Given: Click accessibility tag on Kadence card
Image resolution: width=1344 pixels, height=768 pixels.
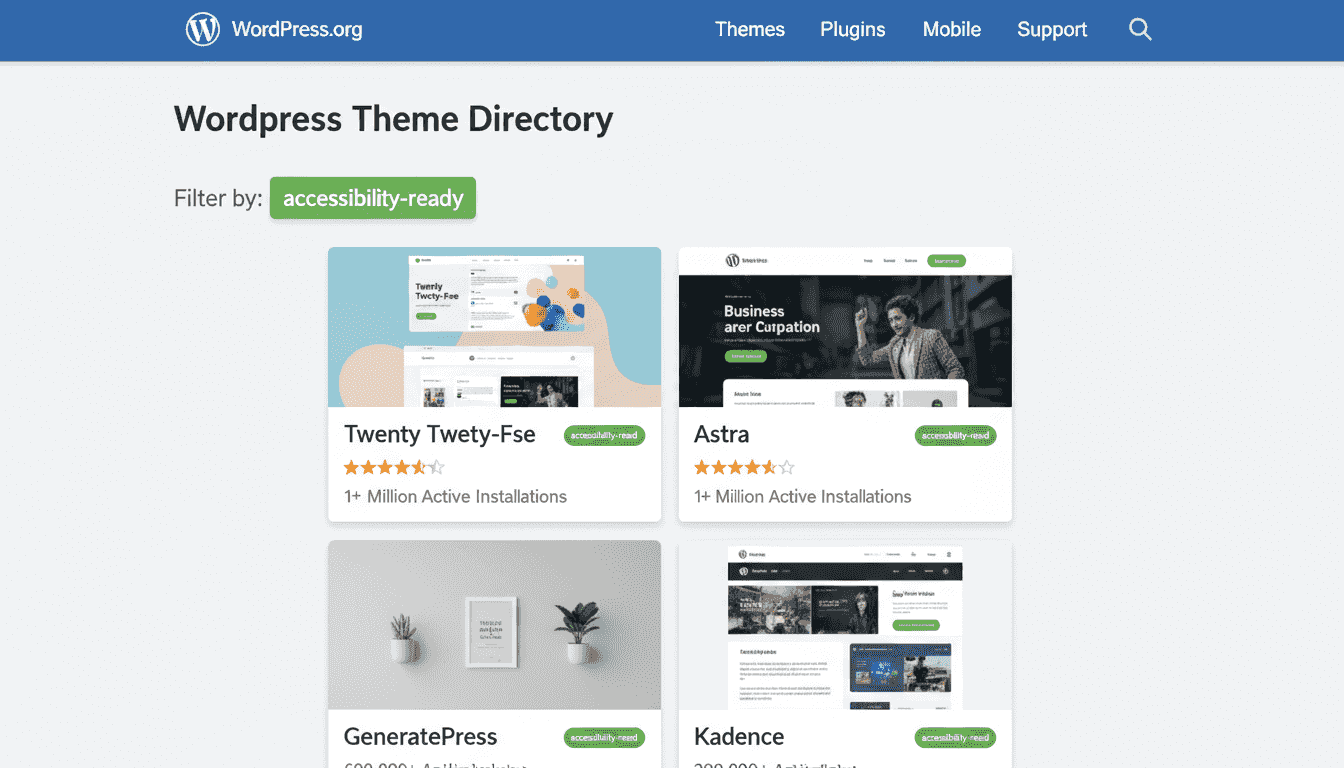Looking at the screenshot, I should click(956, 738).
